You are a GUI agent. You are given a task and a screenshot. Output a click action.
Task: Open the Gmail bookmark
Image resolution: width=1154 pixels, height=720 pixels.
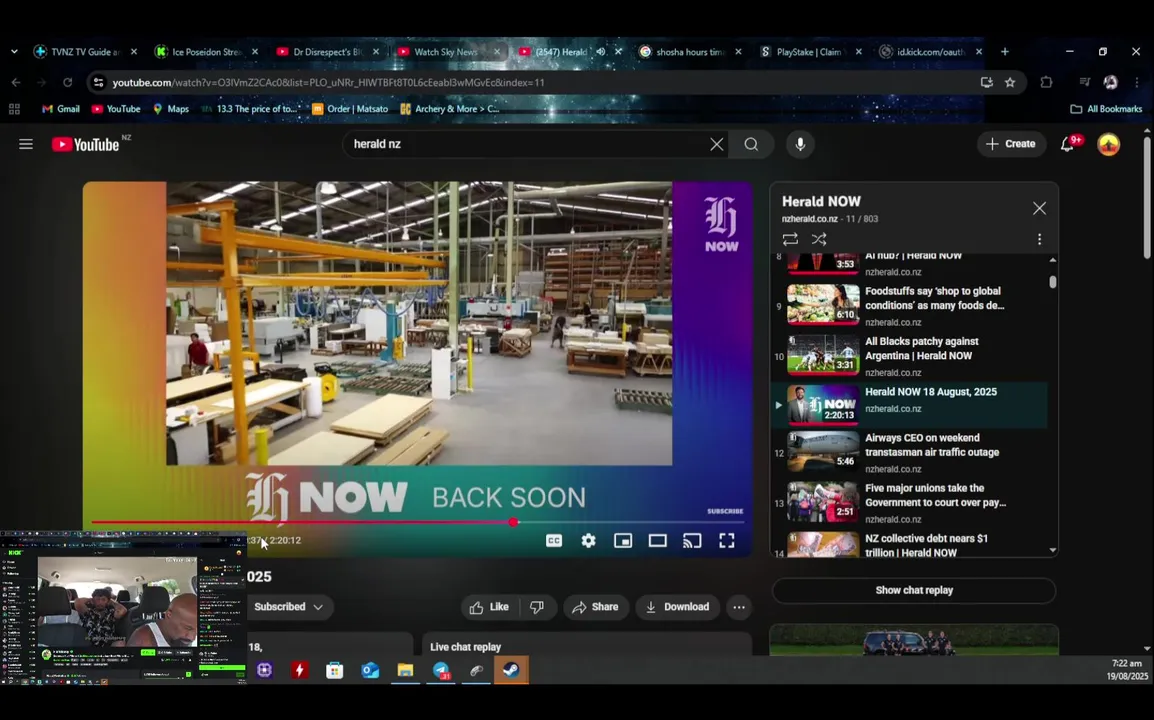(x=60, y=109)
